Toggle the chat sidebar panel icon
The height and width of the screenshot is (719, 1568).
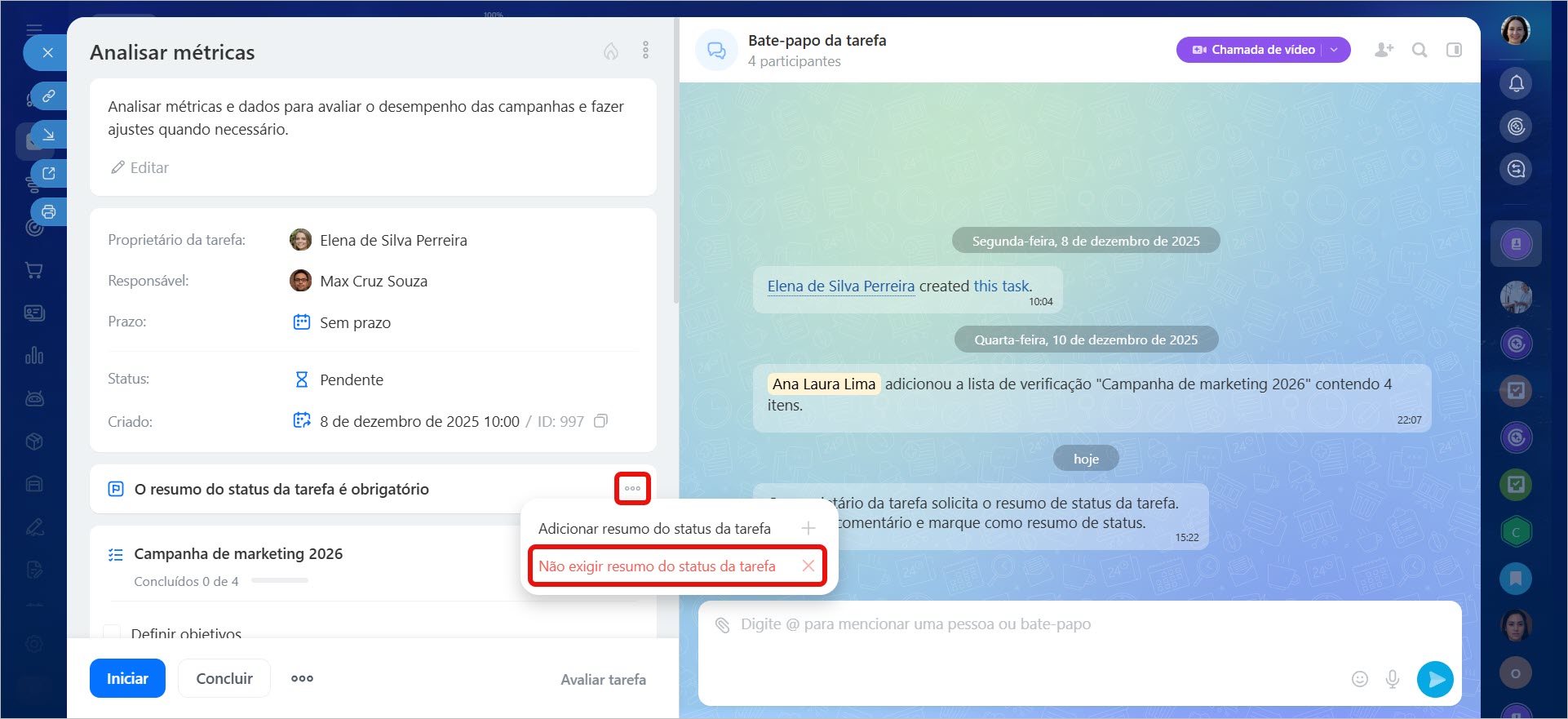click(x=1454, y=50)
